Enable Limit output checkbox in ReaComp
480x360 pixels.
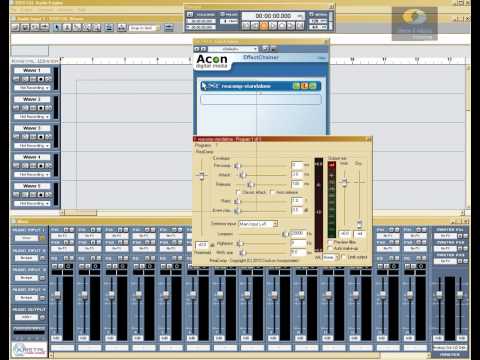pyautogui.click(x=344, y=257)
